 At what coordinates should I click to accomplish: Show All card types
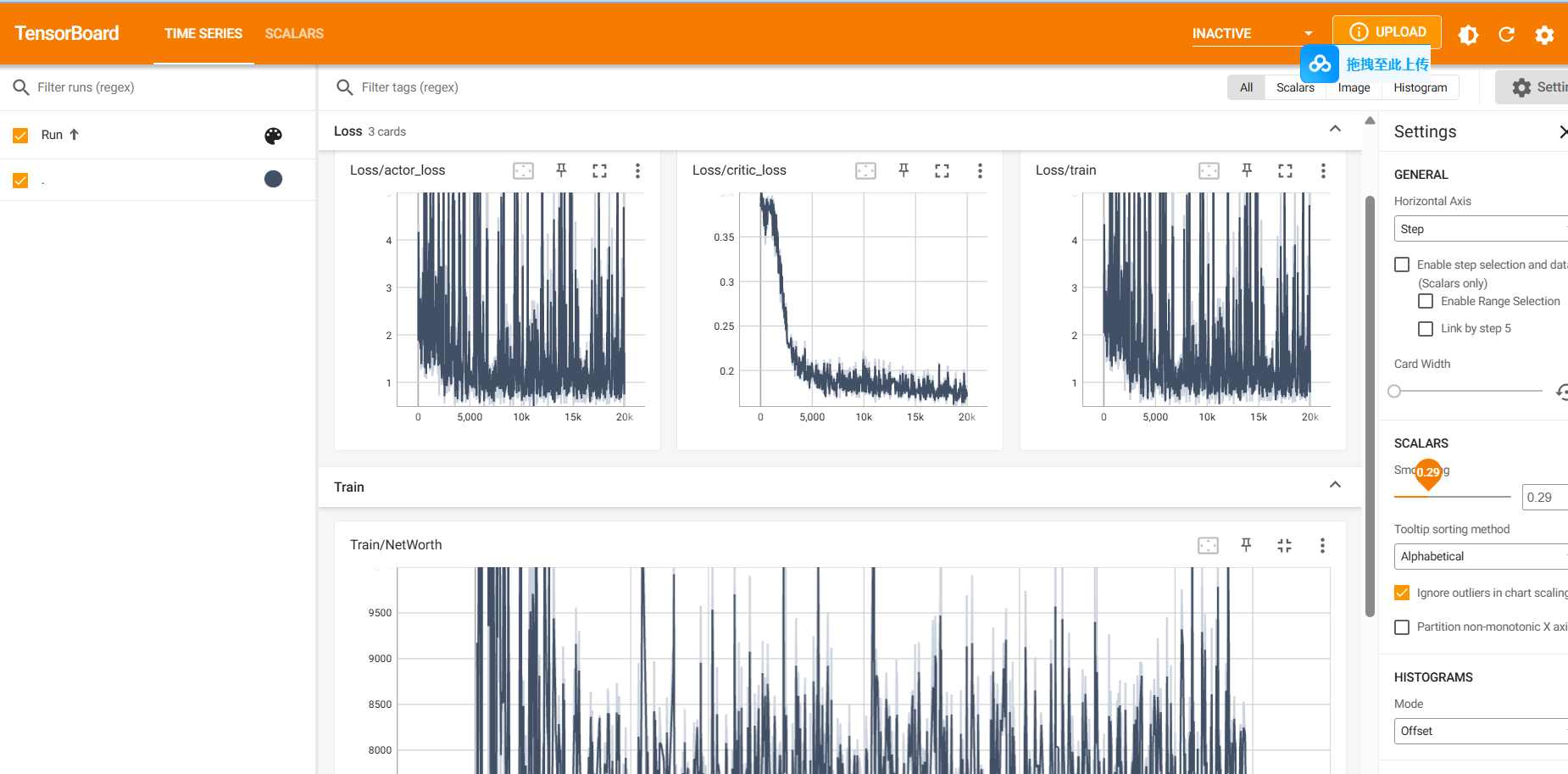coord(1246,87)
